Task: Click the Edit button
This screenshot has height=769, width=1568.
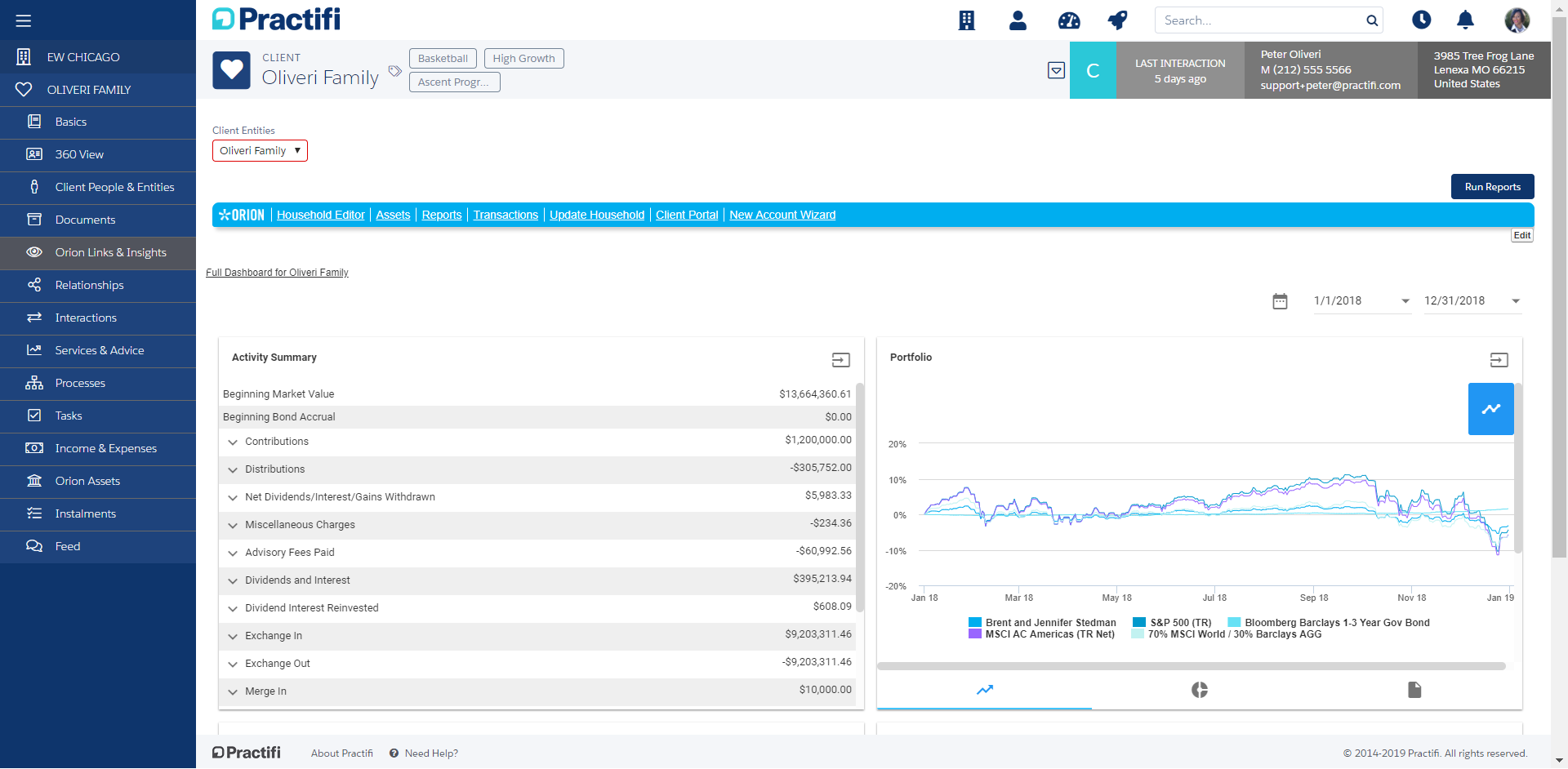Action: coord(1522,235)
